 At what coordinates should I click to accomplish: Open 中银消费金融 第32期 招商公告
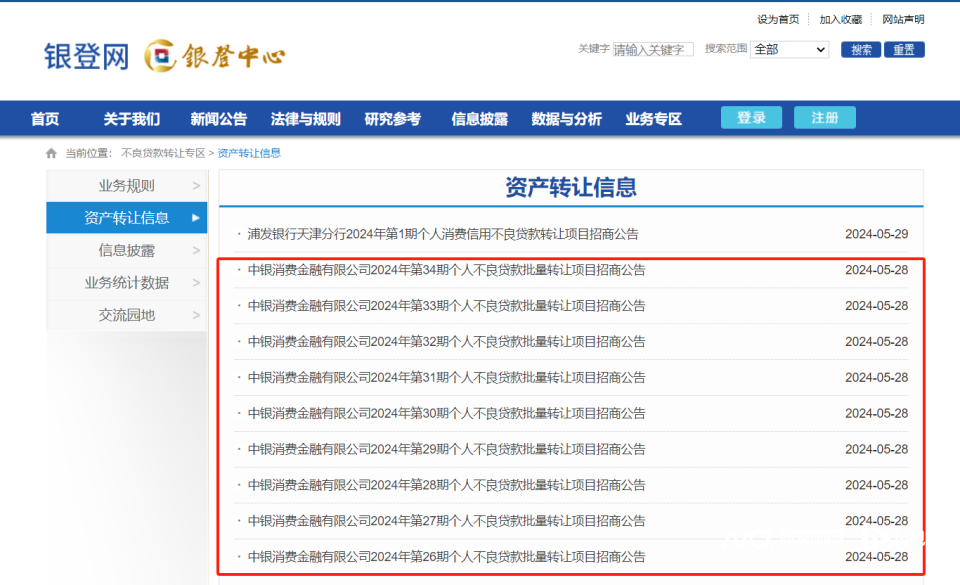coord(446,341)
